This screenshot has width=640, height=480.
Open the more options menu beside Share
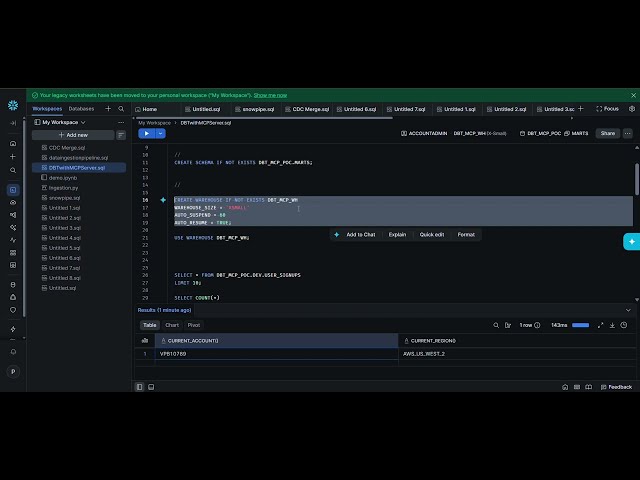coord(628,133)
